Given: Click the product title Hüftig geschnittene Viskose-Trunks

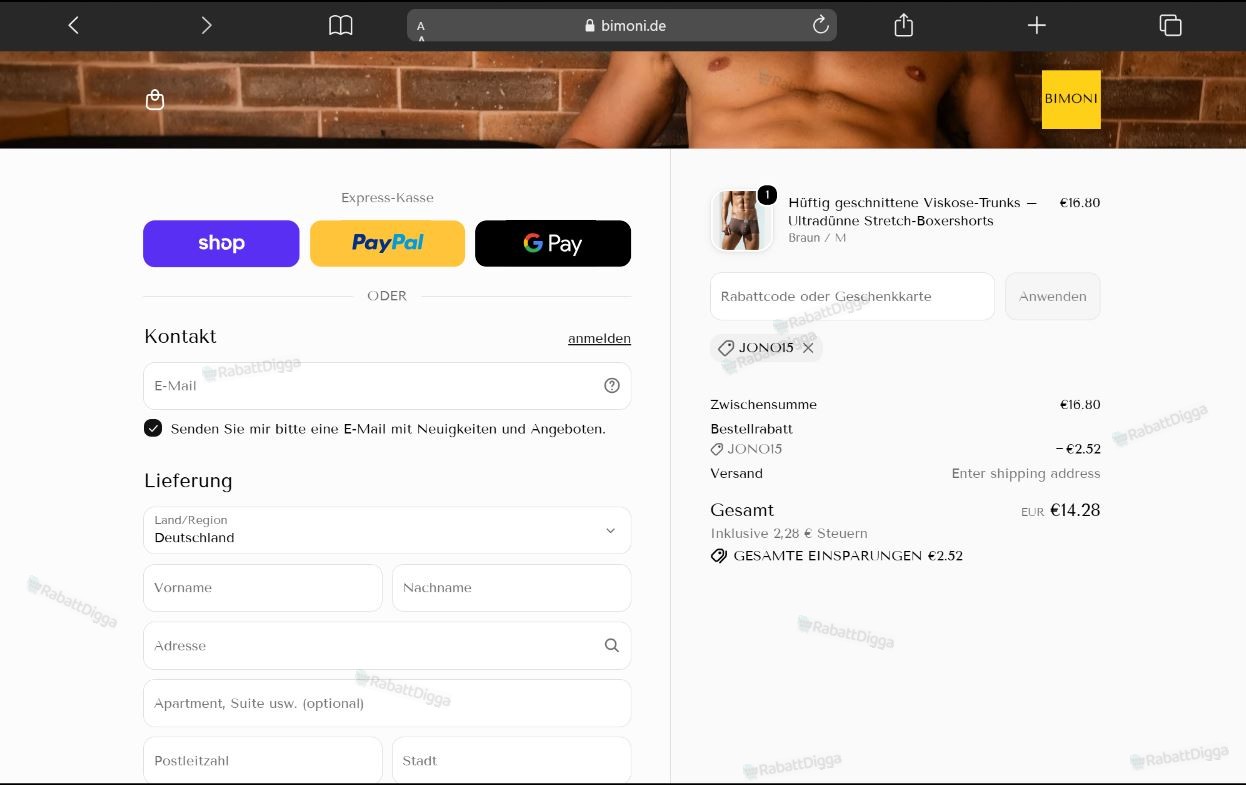Looking at the screenshot, I should (913, 211).
